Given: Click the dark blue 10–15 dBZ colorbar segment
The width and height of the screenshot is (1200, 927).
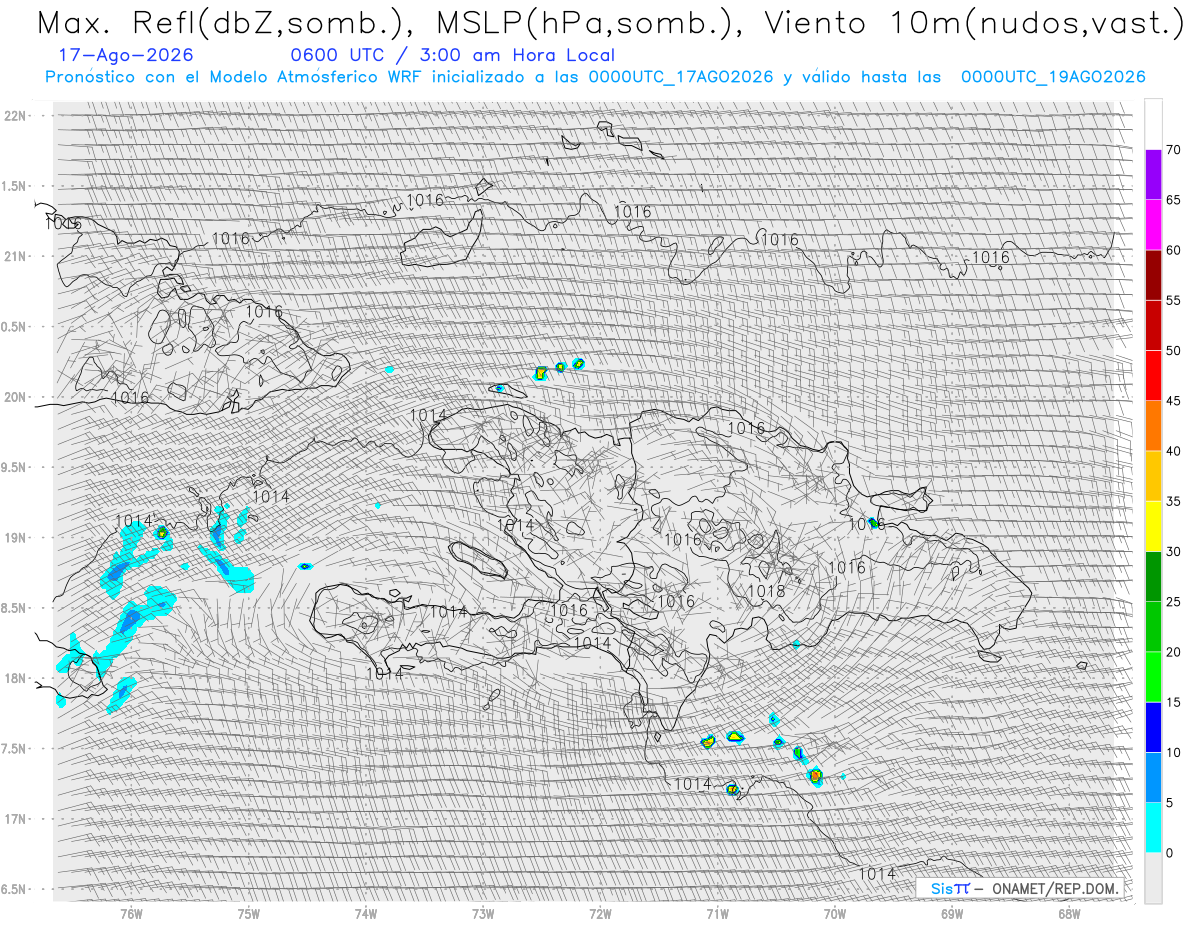Looking at the screenshot, I should tap(1153, 727).
